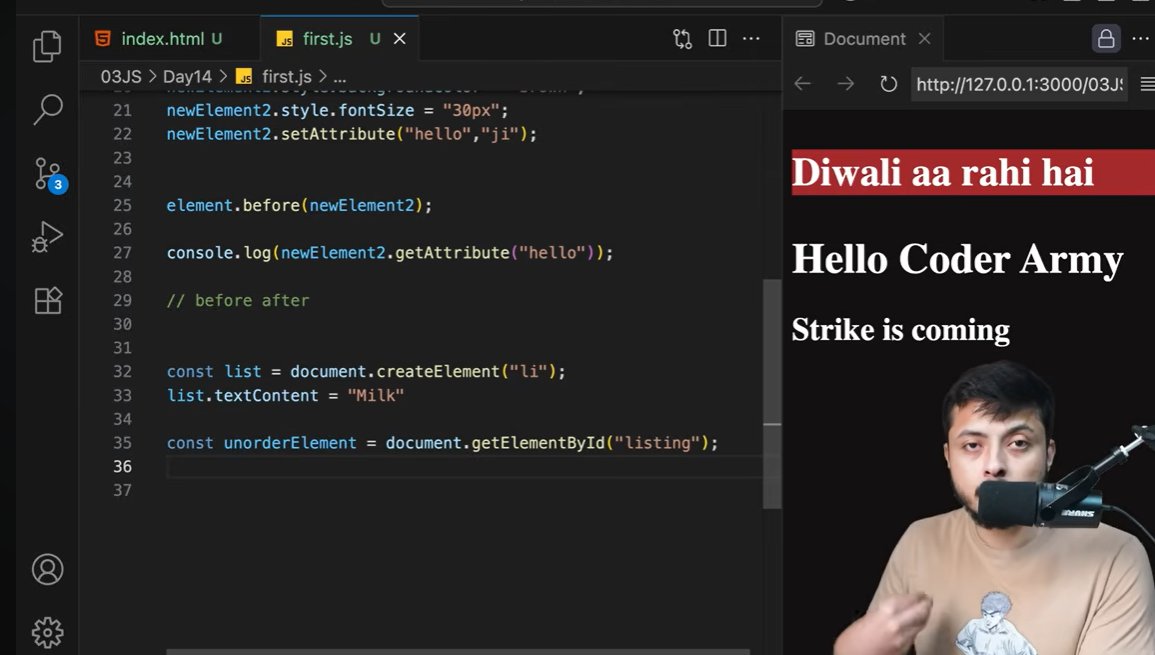
Task: Click the console.log statement on line 27
Action: click(x=390, y=253)
